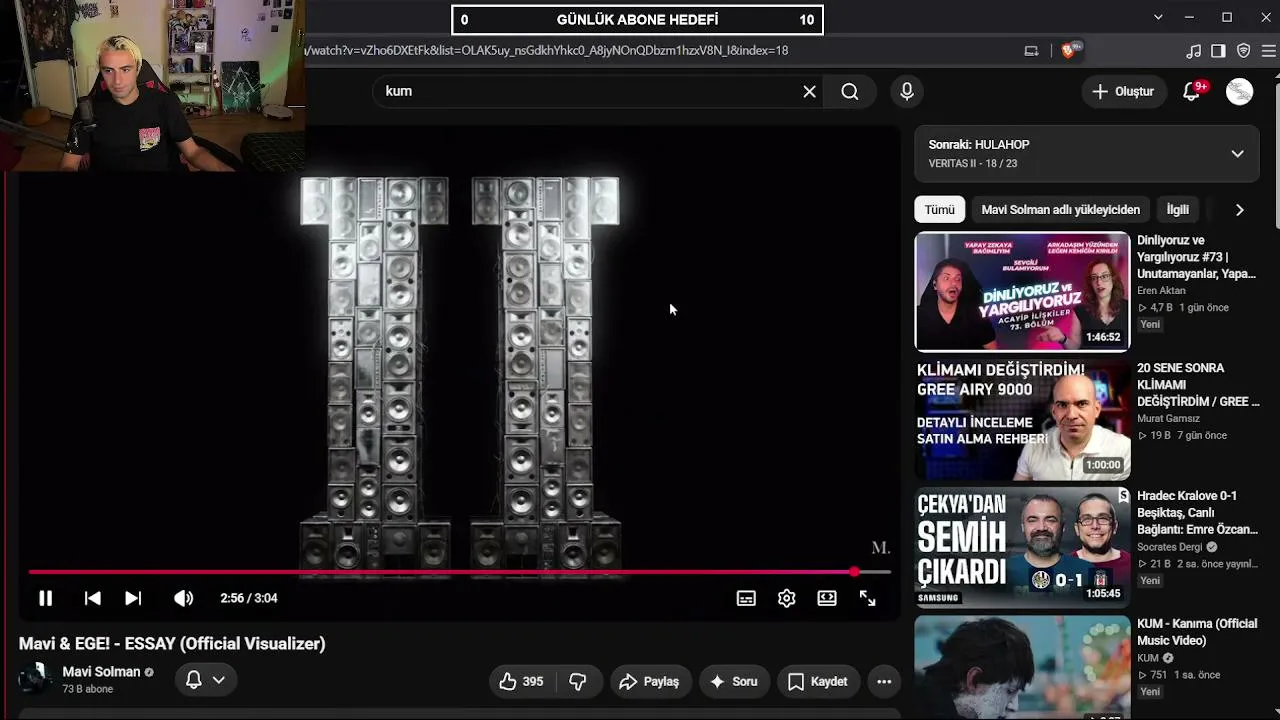Click the 2:56 / 3:04 time display
The height and width of the screenshot is (720, 1280).
click(249, 598)
